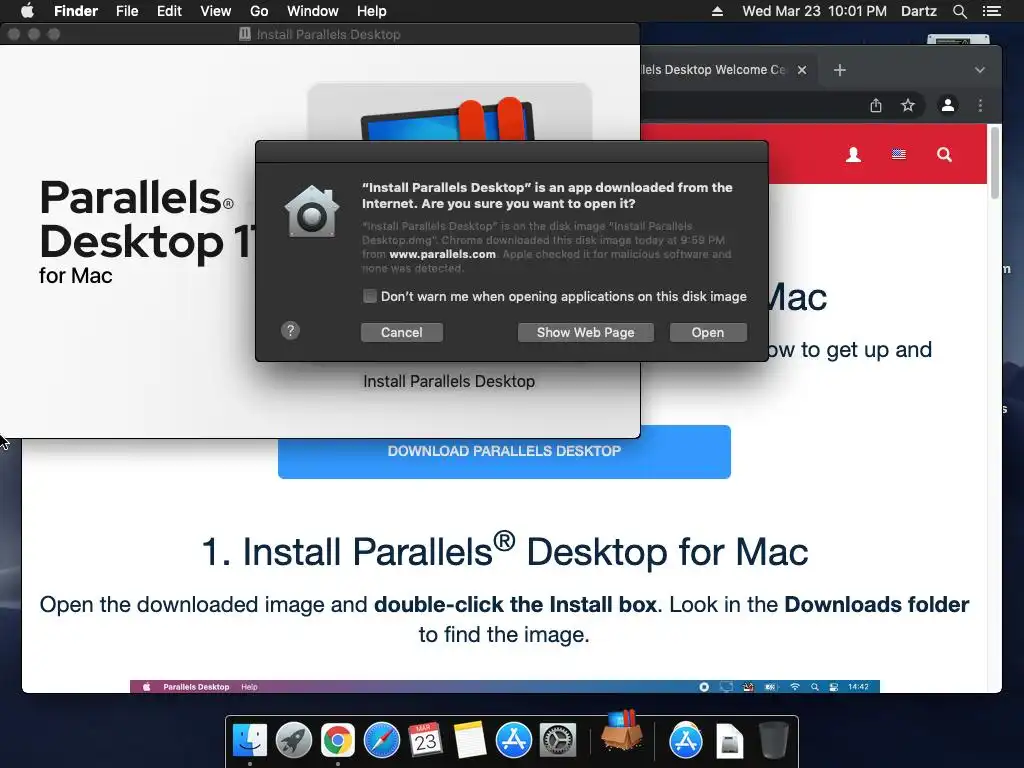
Task: Close the Parallels Desktop Welcome Center tab
Action: click(802, 70)
